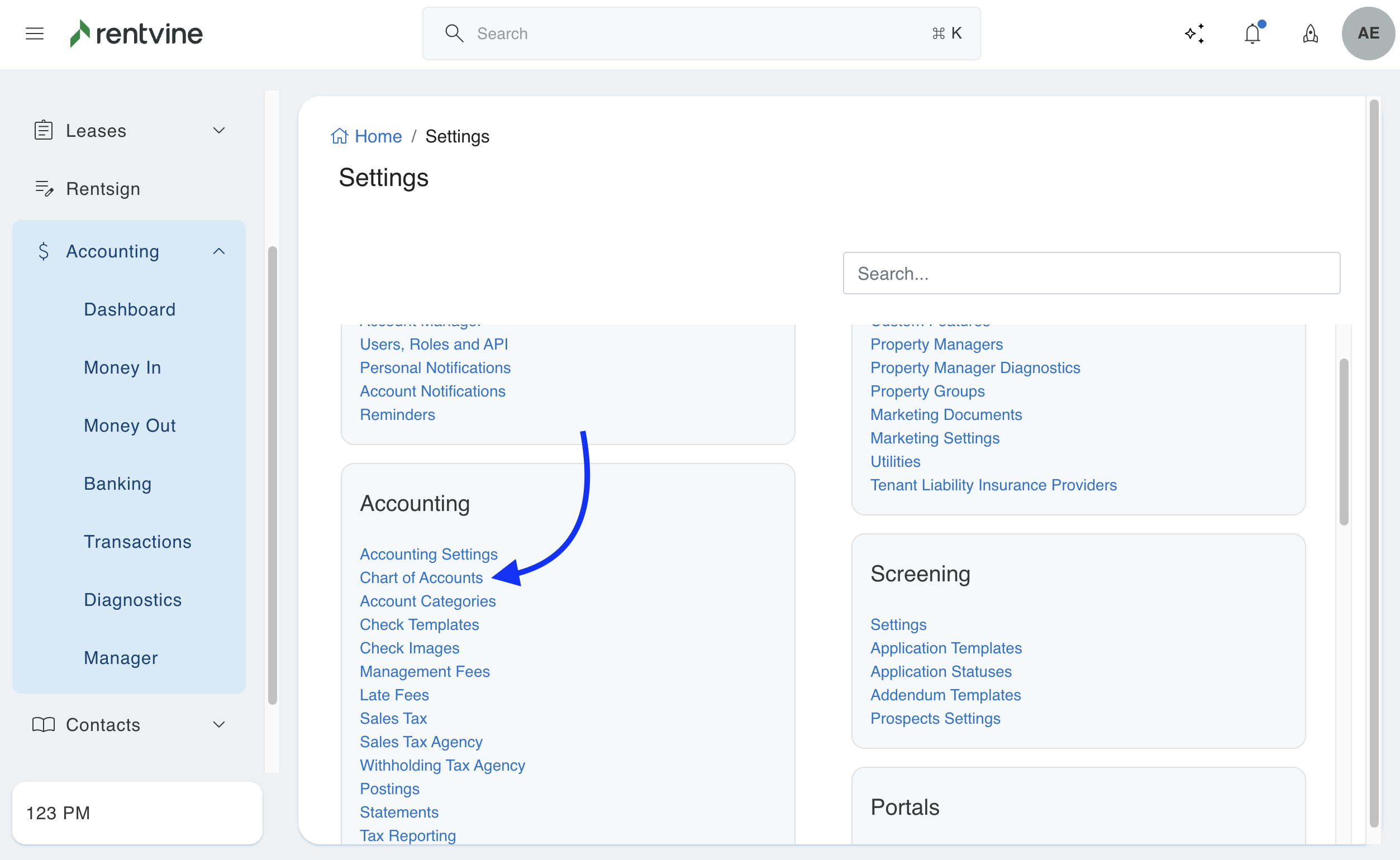Expand the Leases sidebar section
Image resolution: width=1400 pixels, height=860 pixels.
pos(219,131)
